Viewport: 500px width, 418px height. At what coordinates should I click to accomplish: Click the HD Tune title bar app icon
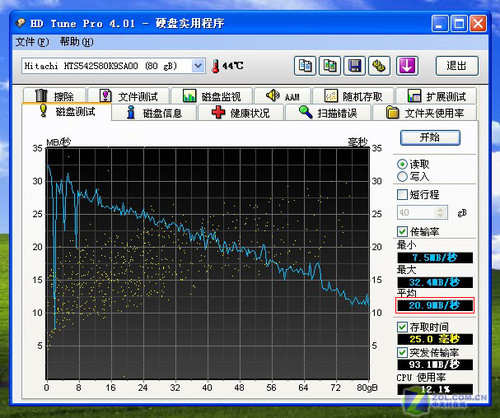tap(20, 23)
